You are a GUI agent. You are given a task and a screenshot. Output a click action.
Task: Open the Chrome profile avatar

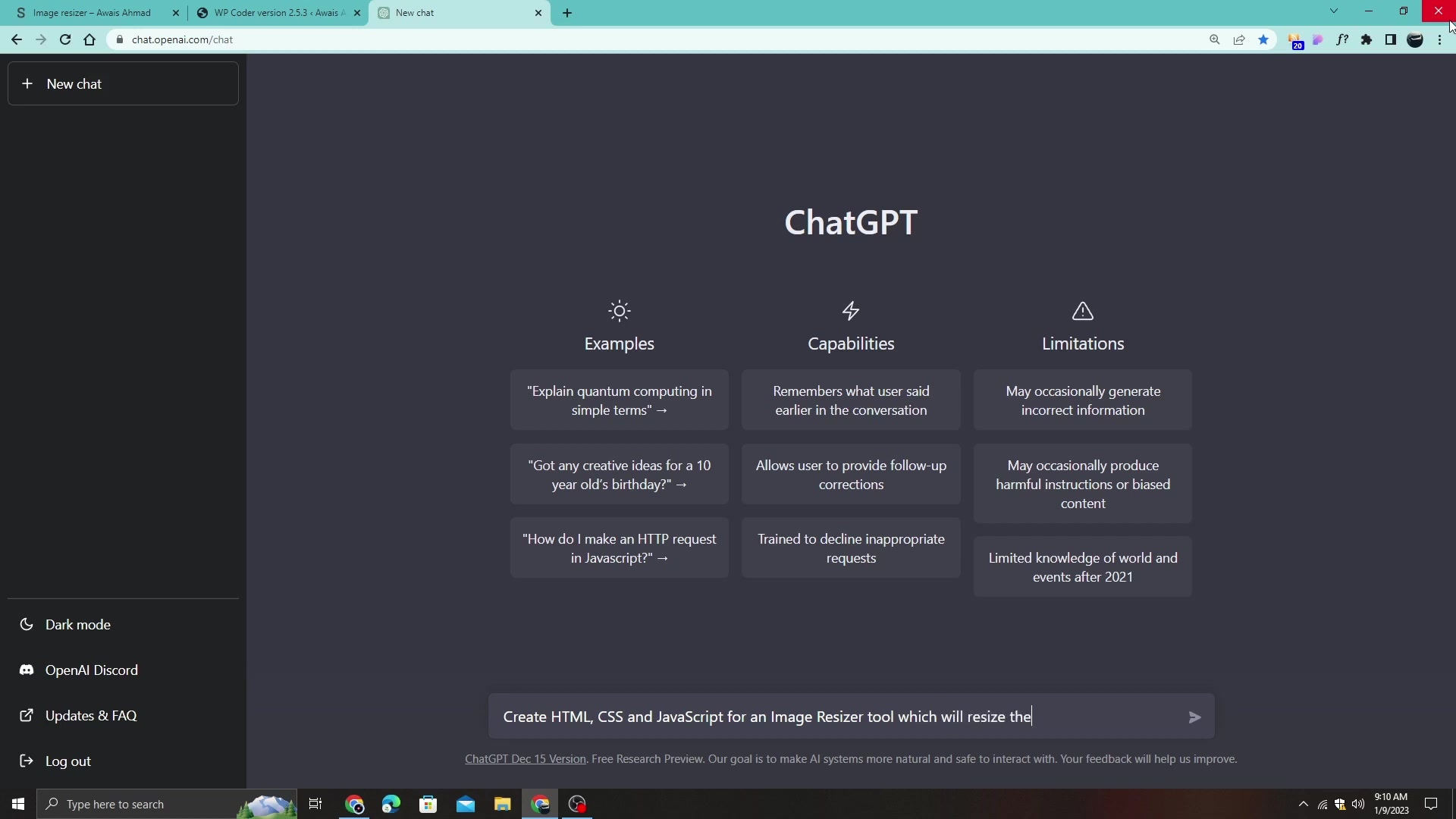tap(1415, 39)
